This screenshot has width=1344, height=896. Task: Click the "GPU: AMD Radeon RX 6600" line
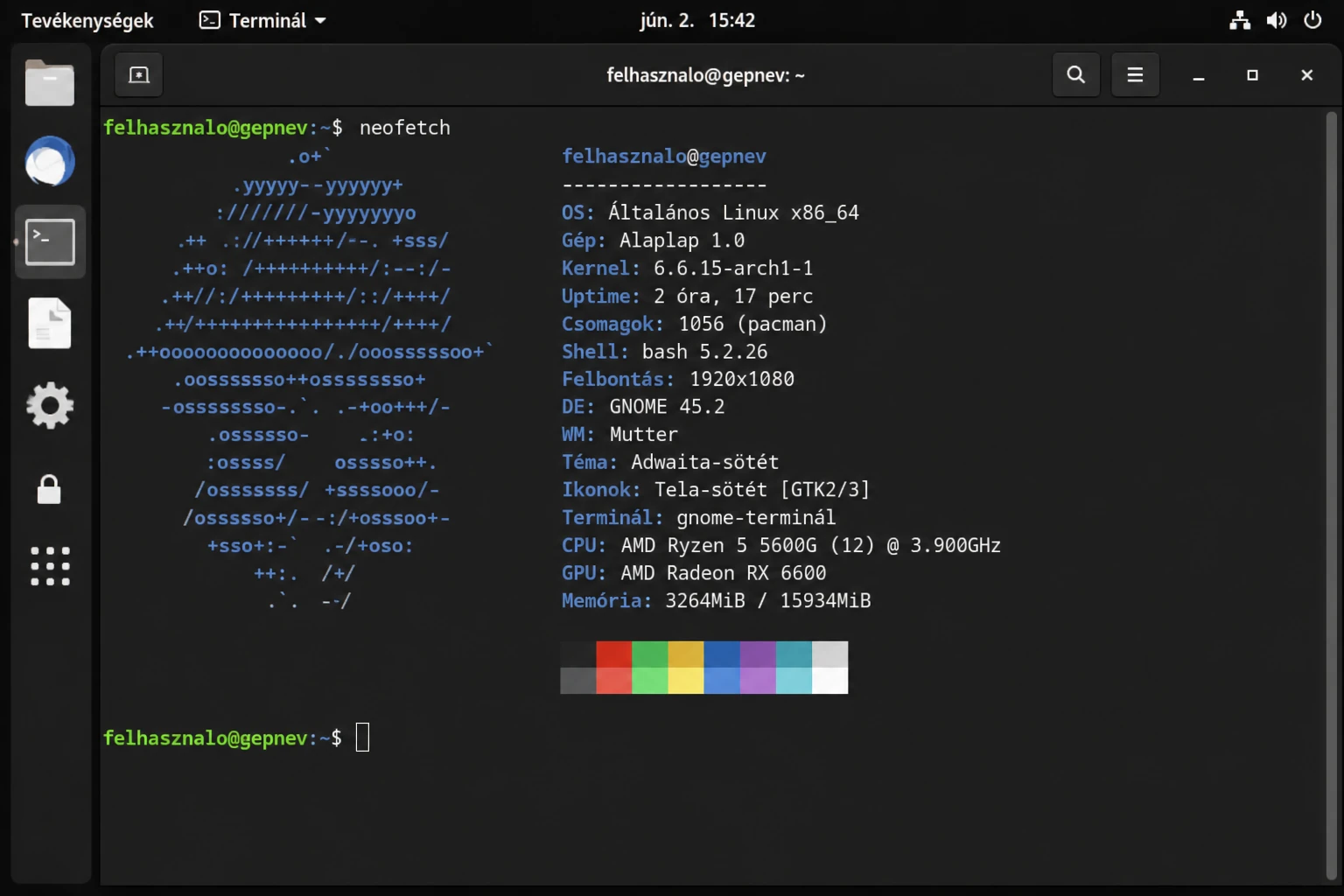tap(694, 573)
